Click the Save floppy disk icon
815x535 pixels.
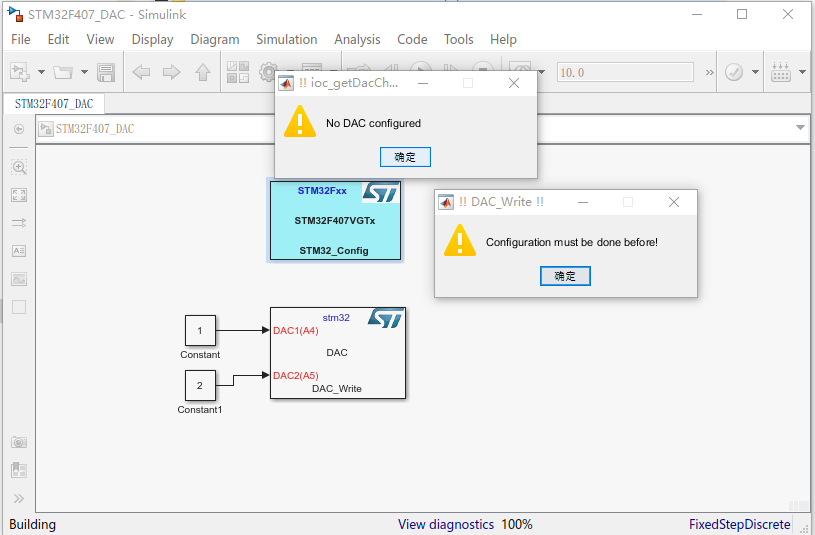tap(106, 72)
